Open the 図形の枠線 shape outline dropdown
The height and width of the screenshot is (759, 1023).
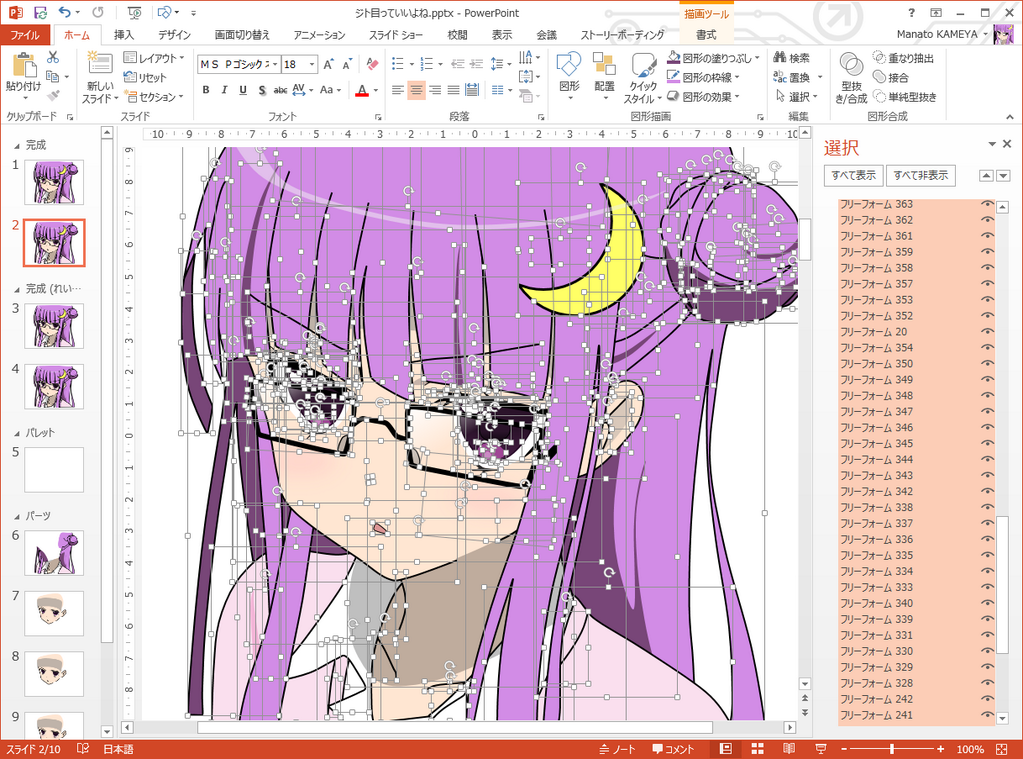click(703, 78)
